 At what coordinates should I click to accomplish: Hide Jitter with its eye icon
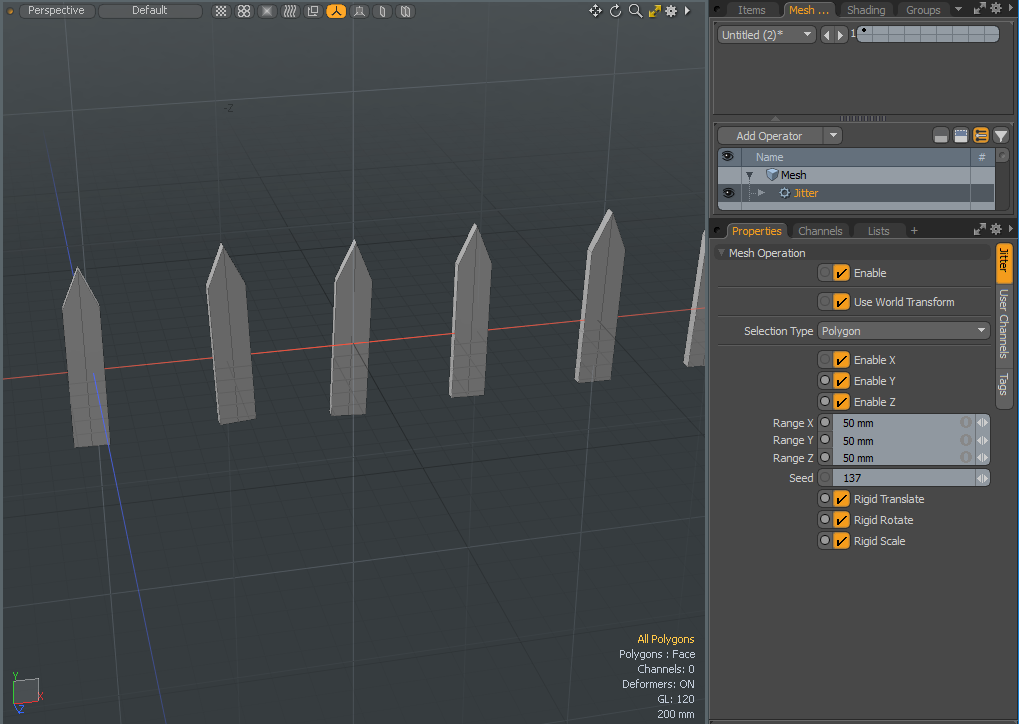(x=727, y=193)
